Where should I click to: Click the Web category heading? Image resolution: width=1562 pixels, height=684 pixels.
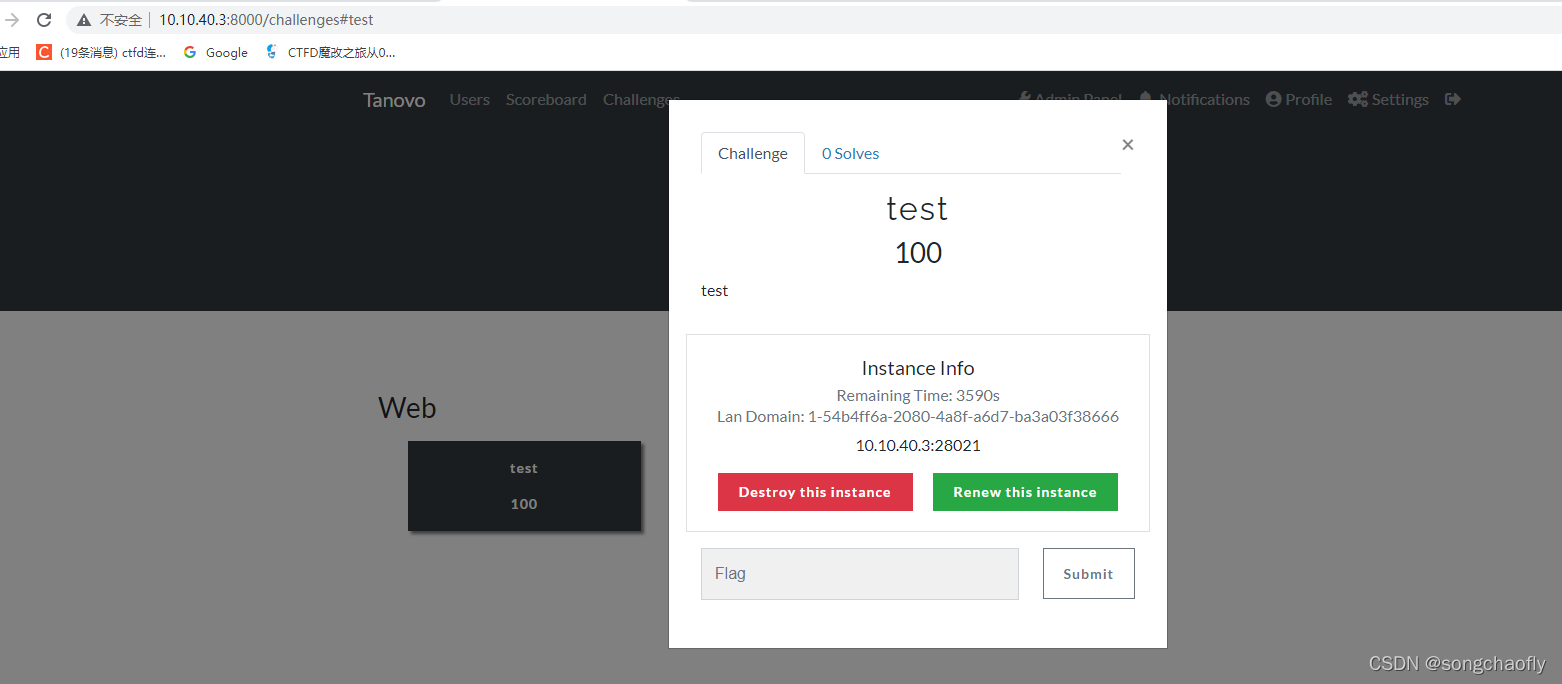pyautogui.click(x=407, y=408)
